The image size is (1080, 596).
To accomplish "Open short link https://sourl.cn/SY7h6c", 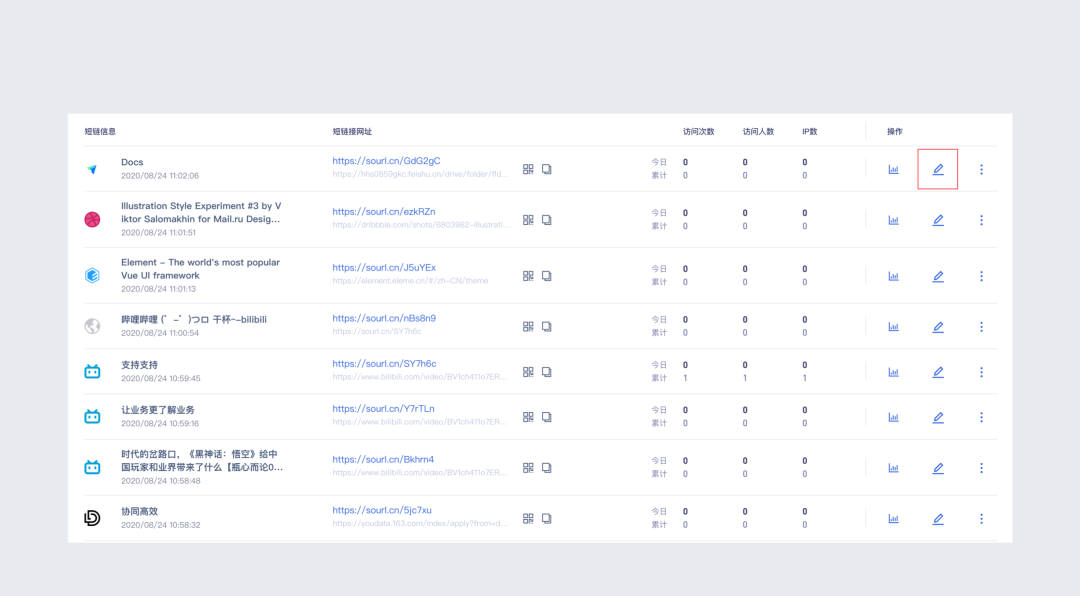I will coord(384,364).
